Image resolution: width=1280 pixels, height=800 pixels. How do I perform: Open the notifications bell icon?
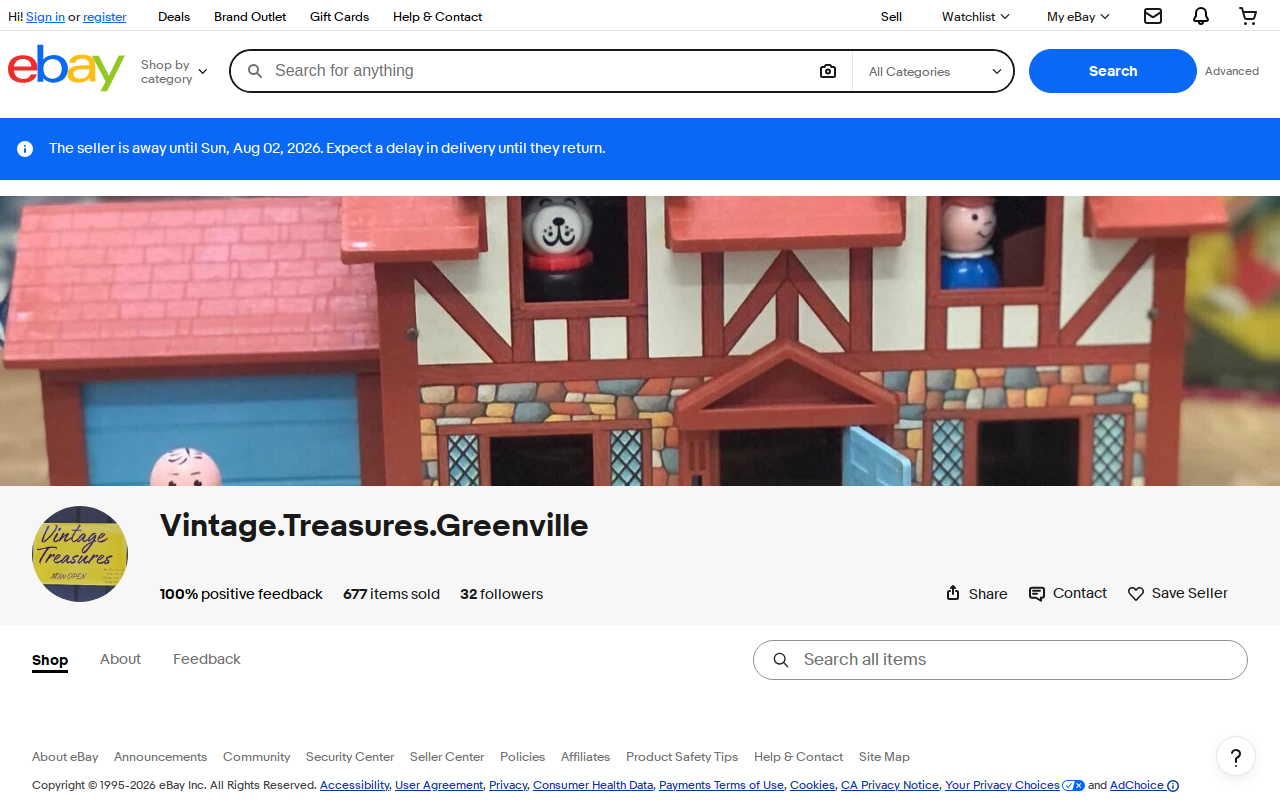click(x=1201, y=16)
